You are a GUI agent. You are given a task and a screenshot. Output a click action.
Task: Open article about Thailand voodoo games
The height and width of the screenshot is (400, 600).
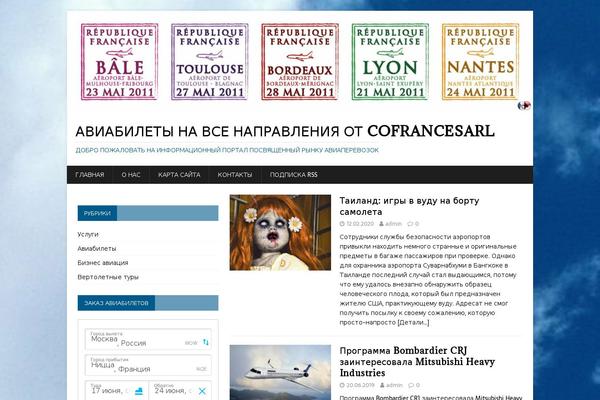point(409,206)
